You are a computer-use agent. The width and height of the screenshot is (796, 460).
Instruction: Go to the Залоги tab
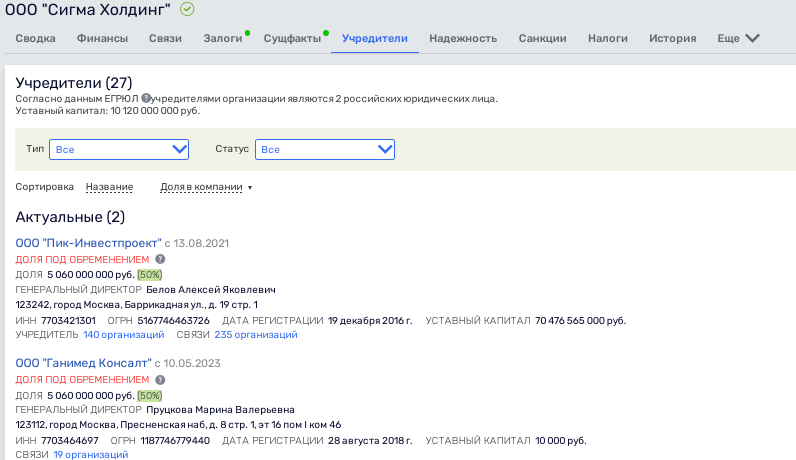[223, 39]
